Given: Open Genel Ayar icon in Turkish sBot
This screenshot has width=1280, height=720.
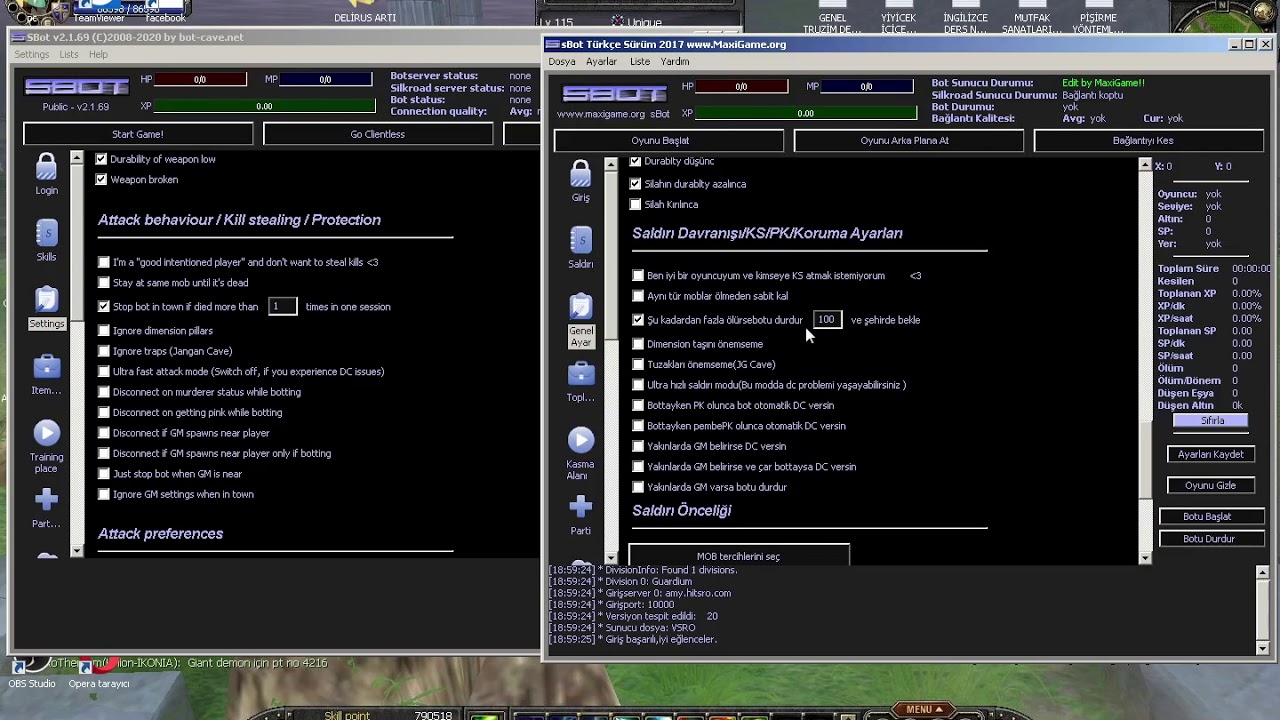Looking at the screenshot, I should [x=581, y=307].
